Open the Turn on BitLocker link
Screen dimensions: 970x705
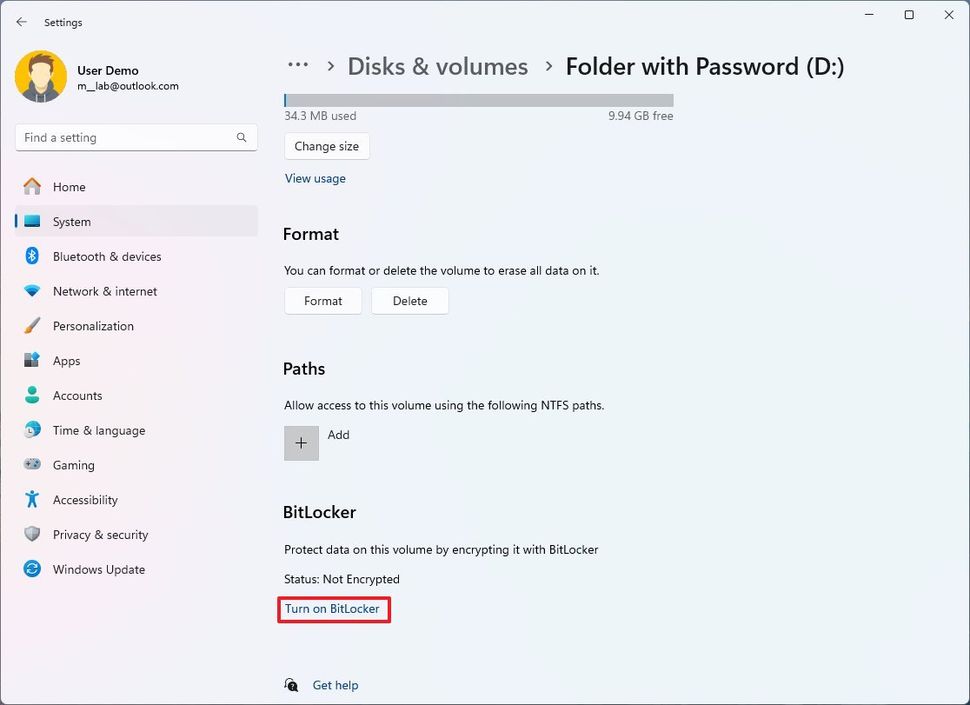point(333,608)
